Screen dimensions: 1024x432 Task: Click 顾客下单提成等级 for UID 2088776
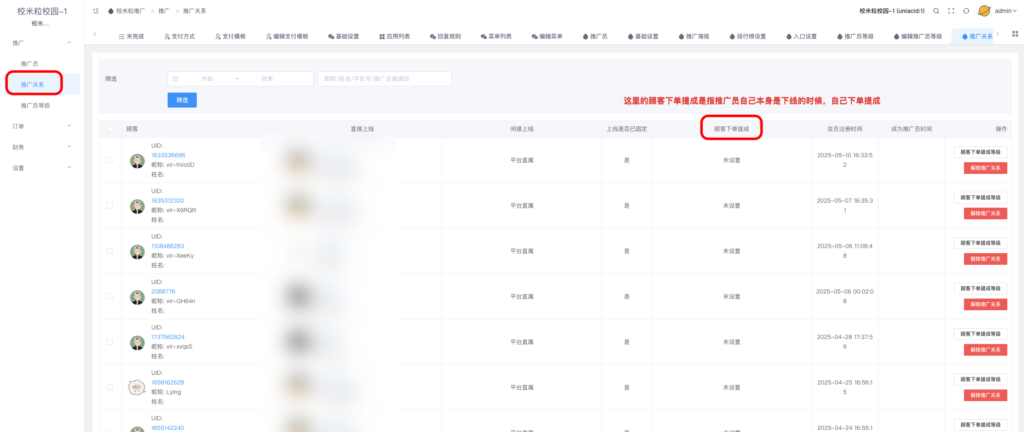[x=980, y=288]
